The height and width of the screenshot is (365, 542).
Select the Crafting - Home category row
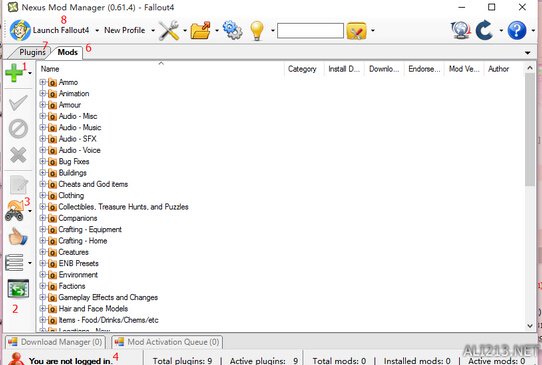click(83, 241)
